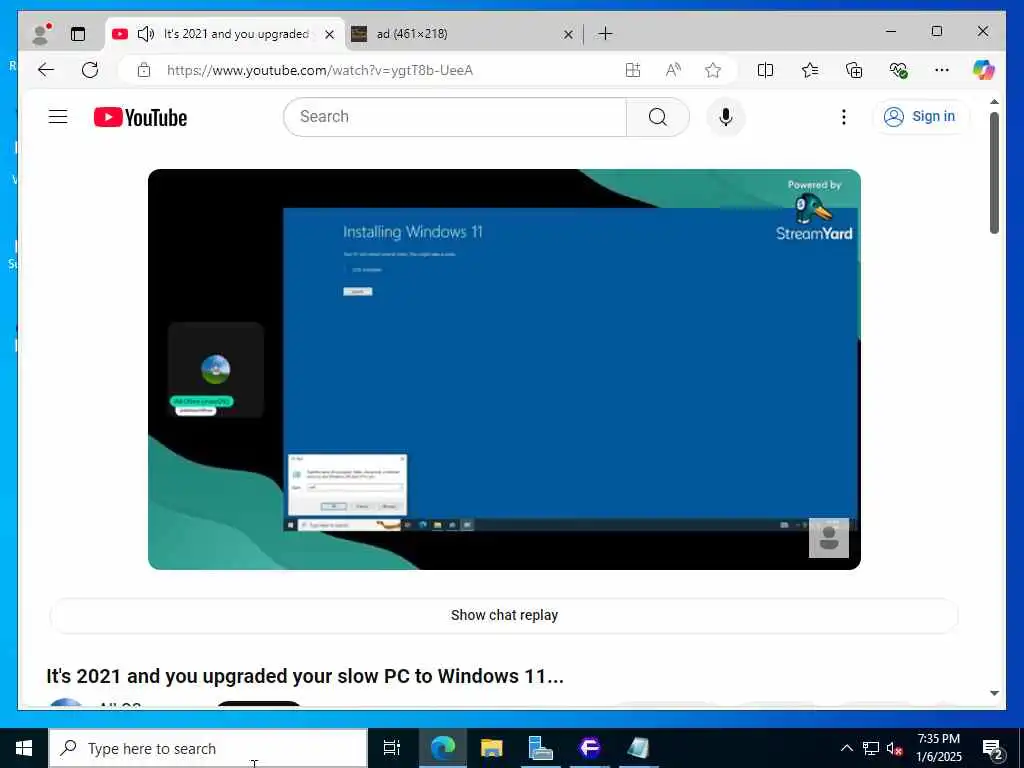Open Collections panel
This screenshot has width=1024, height=768.
pos(854,70)
